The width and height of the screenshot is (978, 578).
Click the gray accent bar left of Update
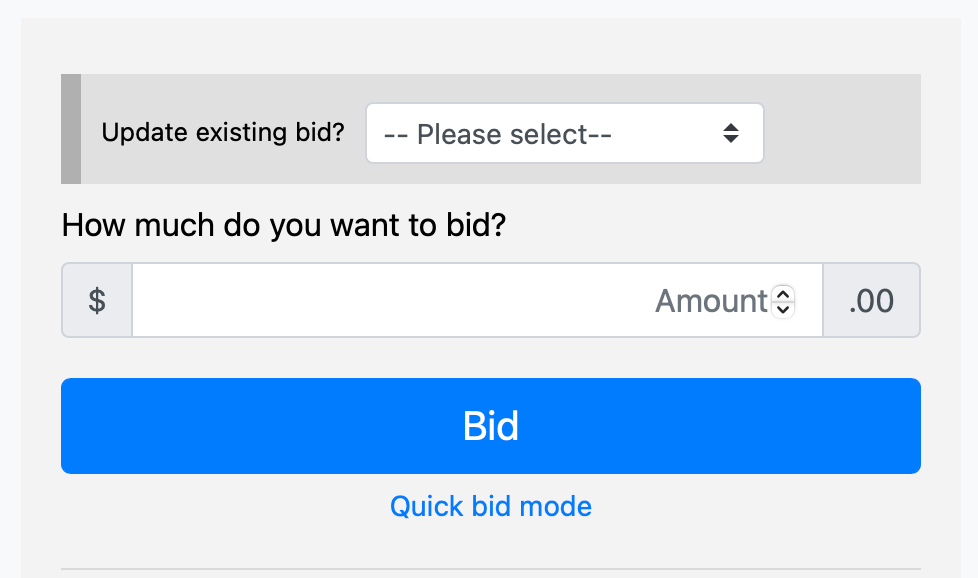[x=71, y=129]
